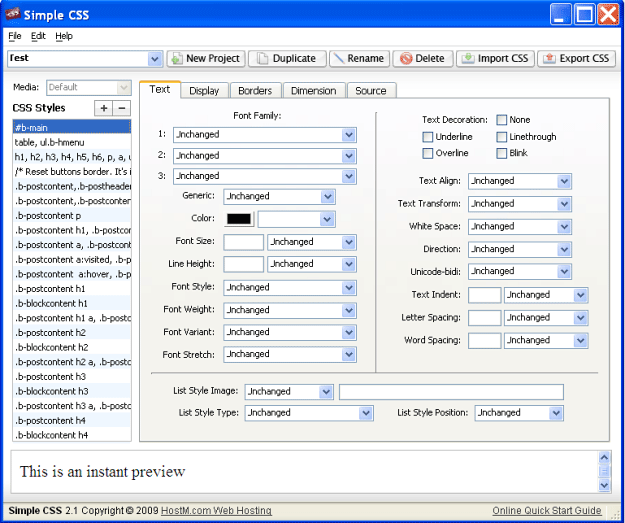Open HostM.com Web Hosting link
This screenshot has height=523, width=625.
pos(216,511)
